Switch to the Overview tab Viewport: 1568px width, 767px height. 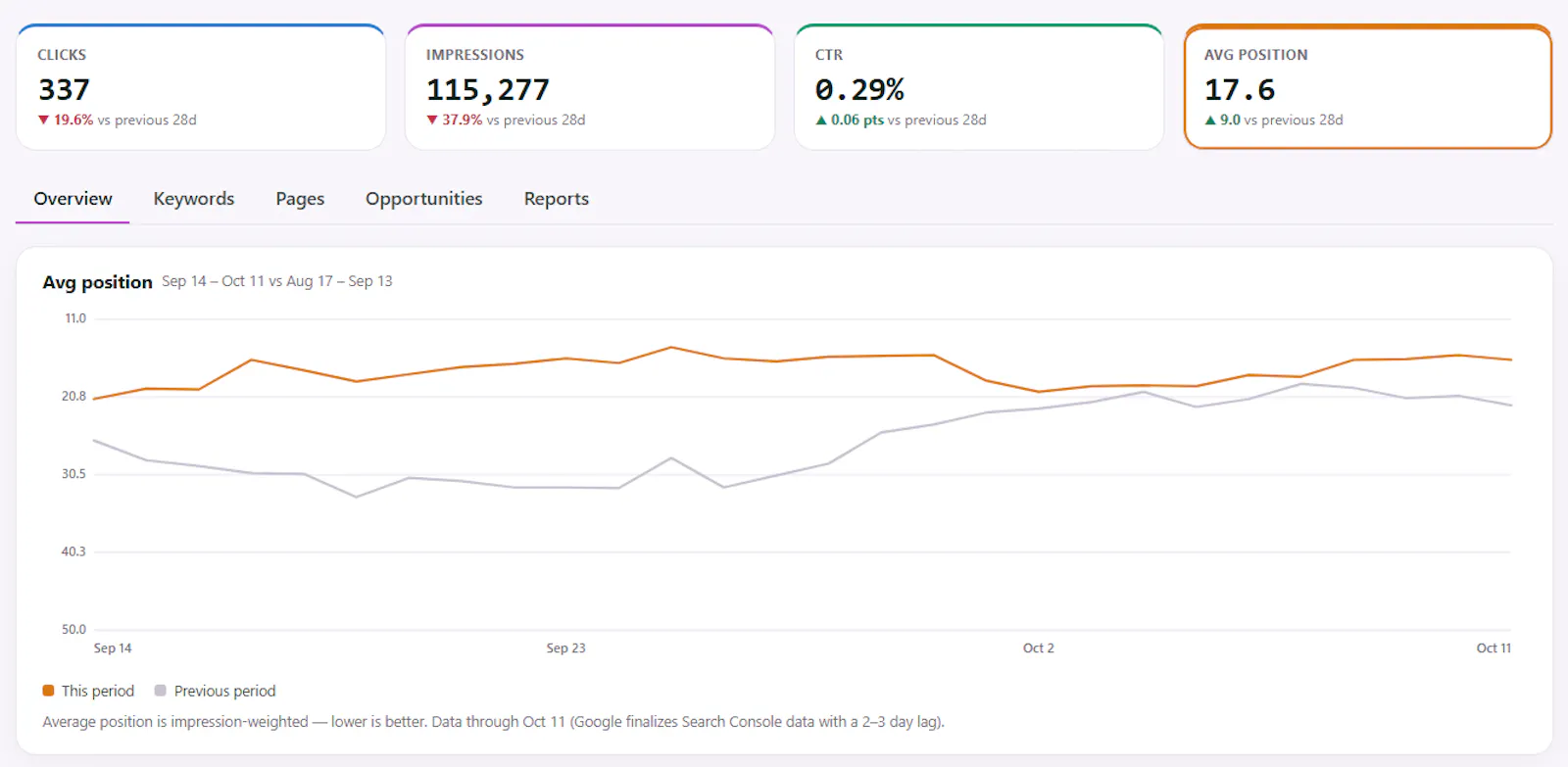73,199
